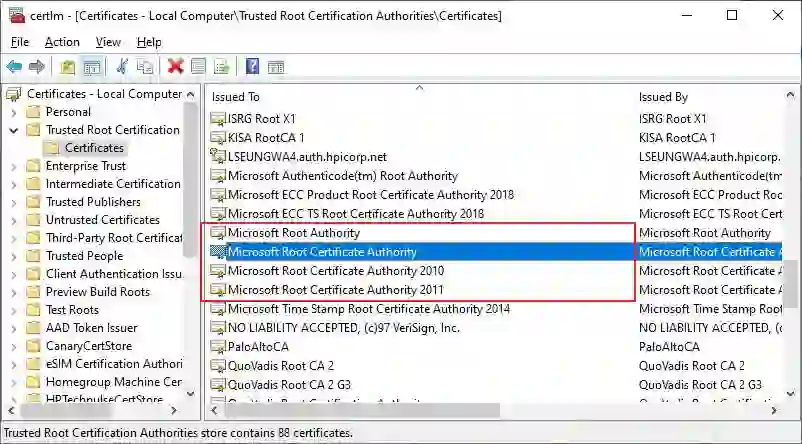Click the red Delete X icon

175,66
